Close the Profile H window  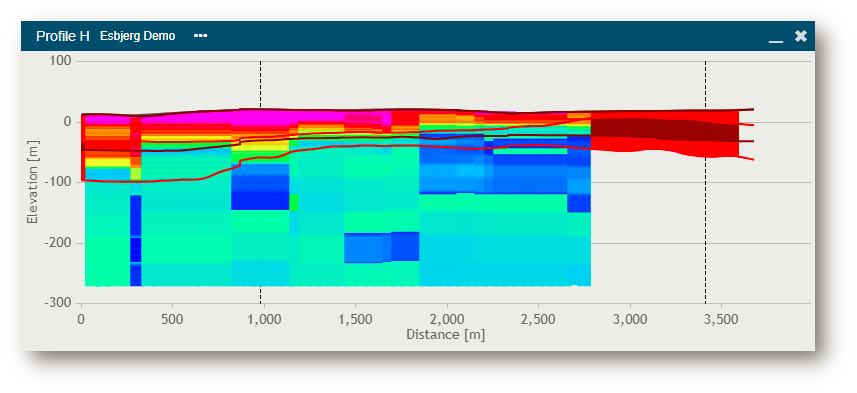coord(801,36)
